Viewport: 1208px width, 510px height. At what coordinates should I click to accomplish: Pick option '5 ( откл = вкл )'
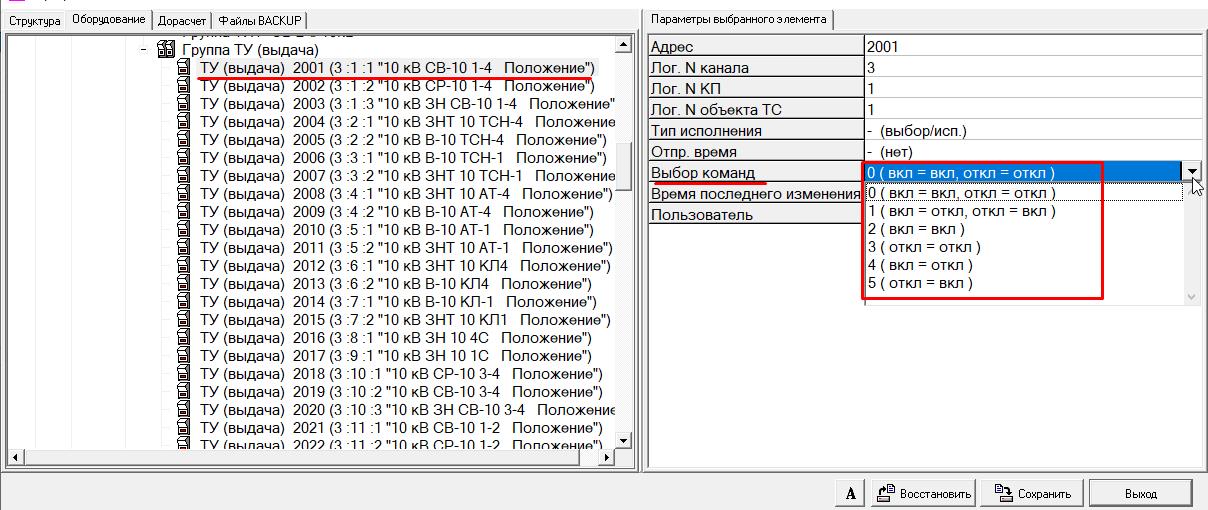coord(920,284)
